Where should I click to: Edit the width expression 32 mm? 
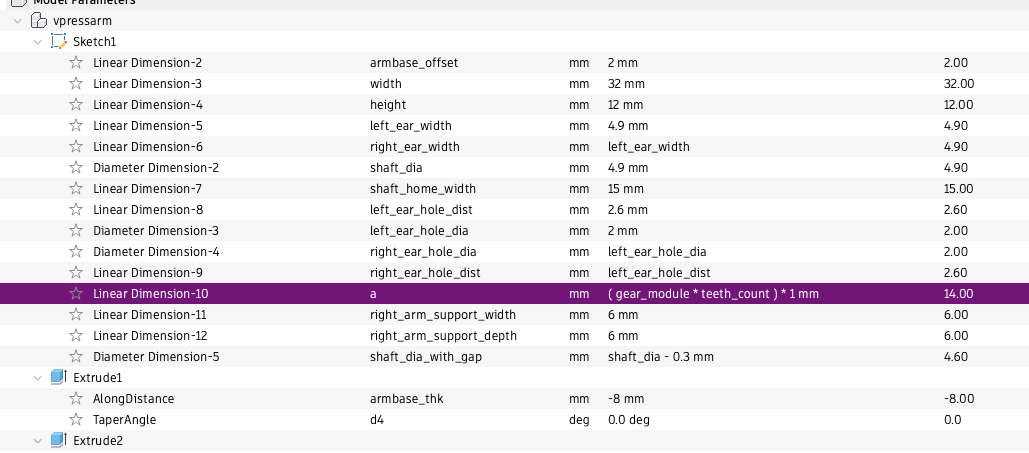[626, 84]
